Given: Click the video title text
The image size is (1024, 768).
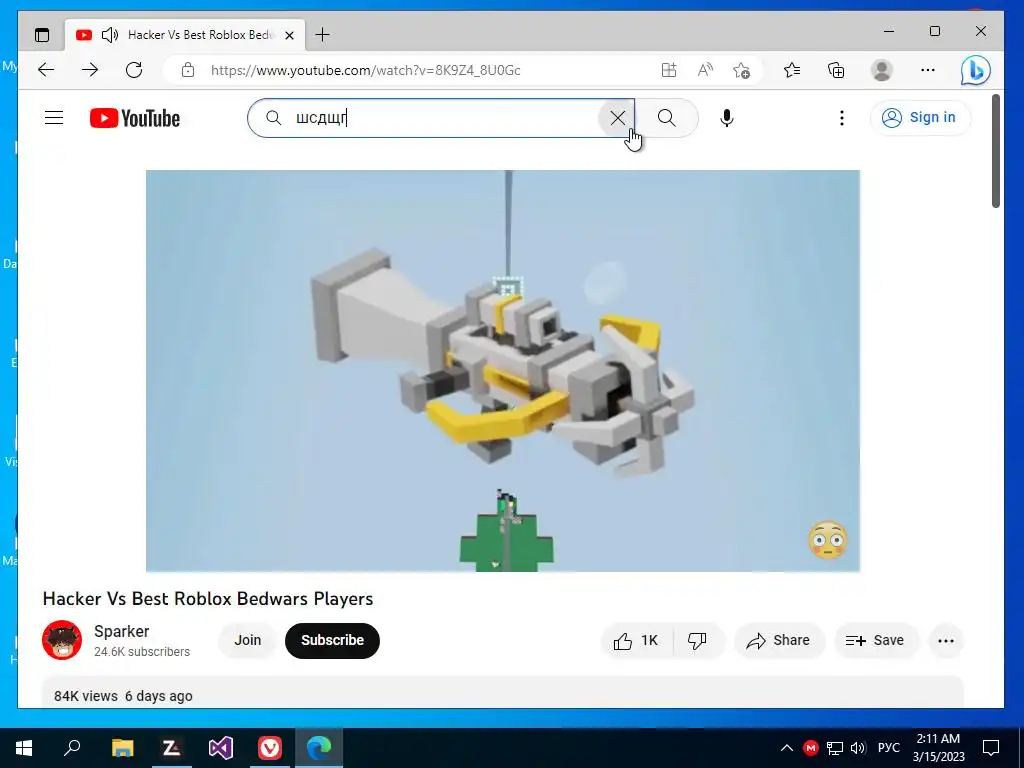Looking at the screenshot, I should (208, 599).
